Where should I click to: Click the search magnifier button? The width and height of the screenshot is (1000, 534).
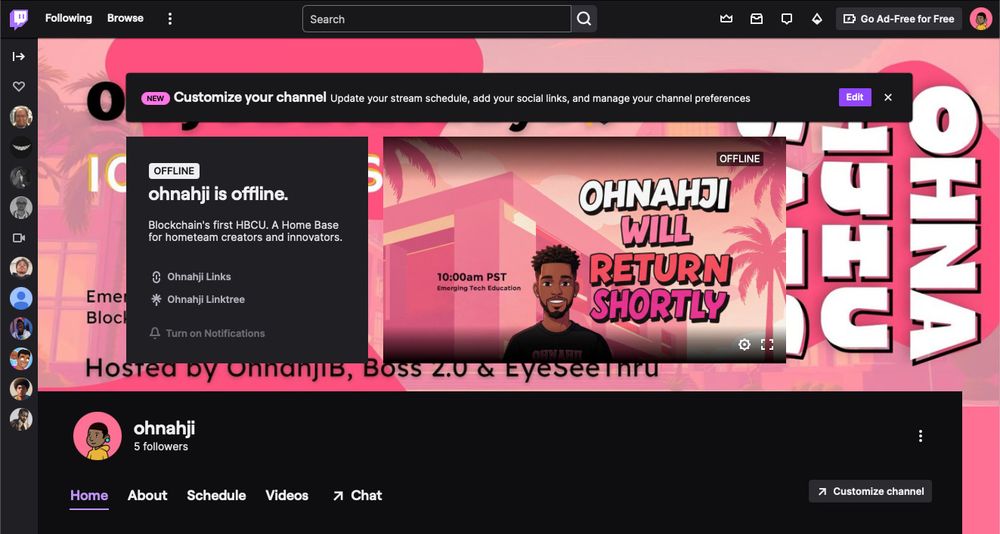[x=584, y=19]
